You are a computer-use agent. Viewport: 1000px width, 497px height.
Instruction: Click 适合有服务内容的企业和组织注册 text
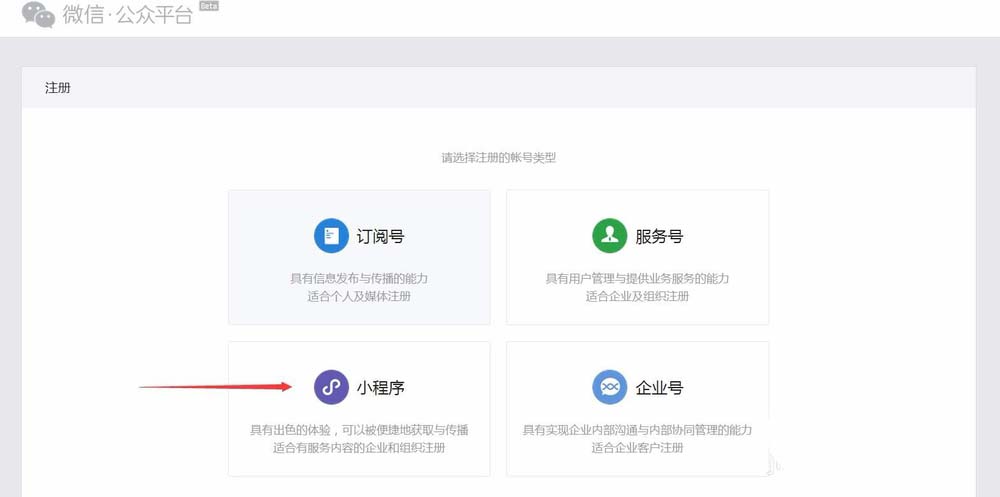click(x=359, y=448)
